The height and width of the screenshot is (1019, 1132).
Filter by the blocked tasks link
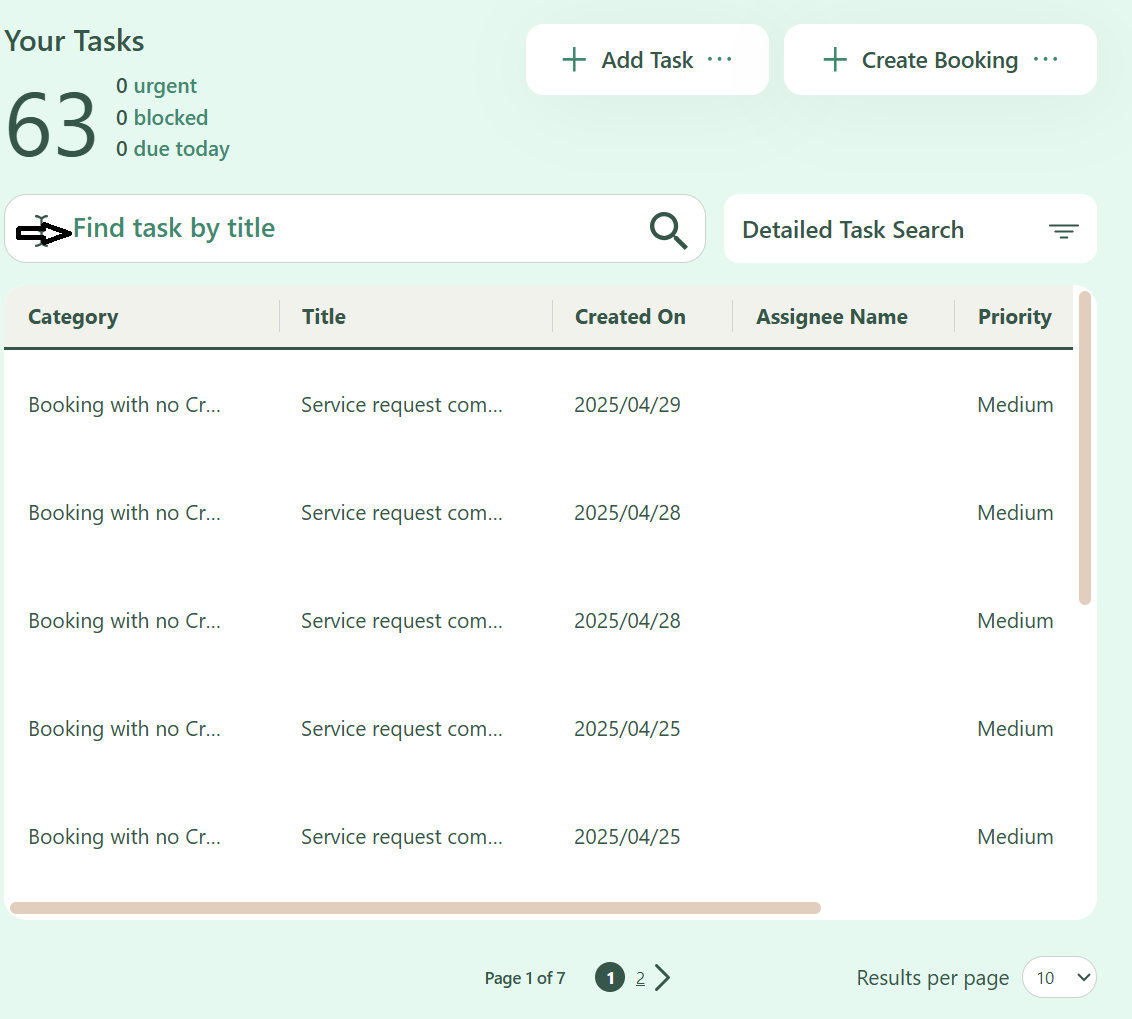pos(170,118)
